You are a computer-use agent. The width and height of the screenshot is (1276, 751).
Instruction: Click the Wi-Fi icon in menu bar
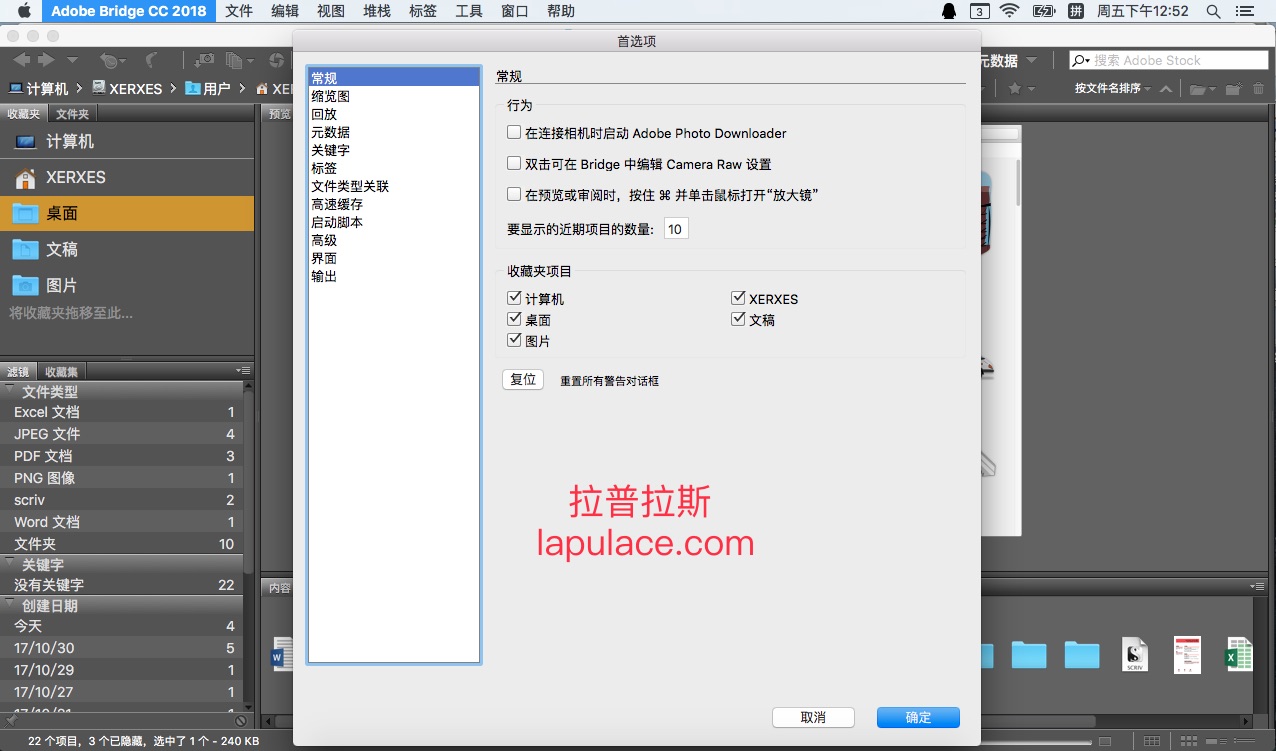click(x=1009, y=11)
